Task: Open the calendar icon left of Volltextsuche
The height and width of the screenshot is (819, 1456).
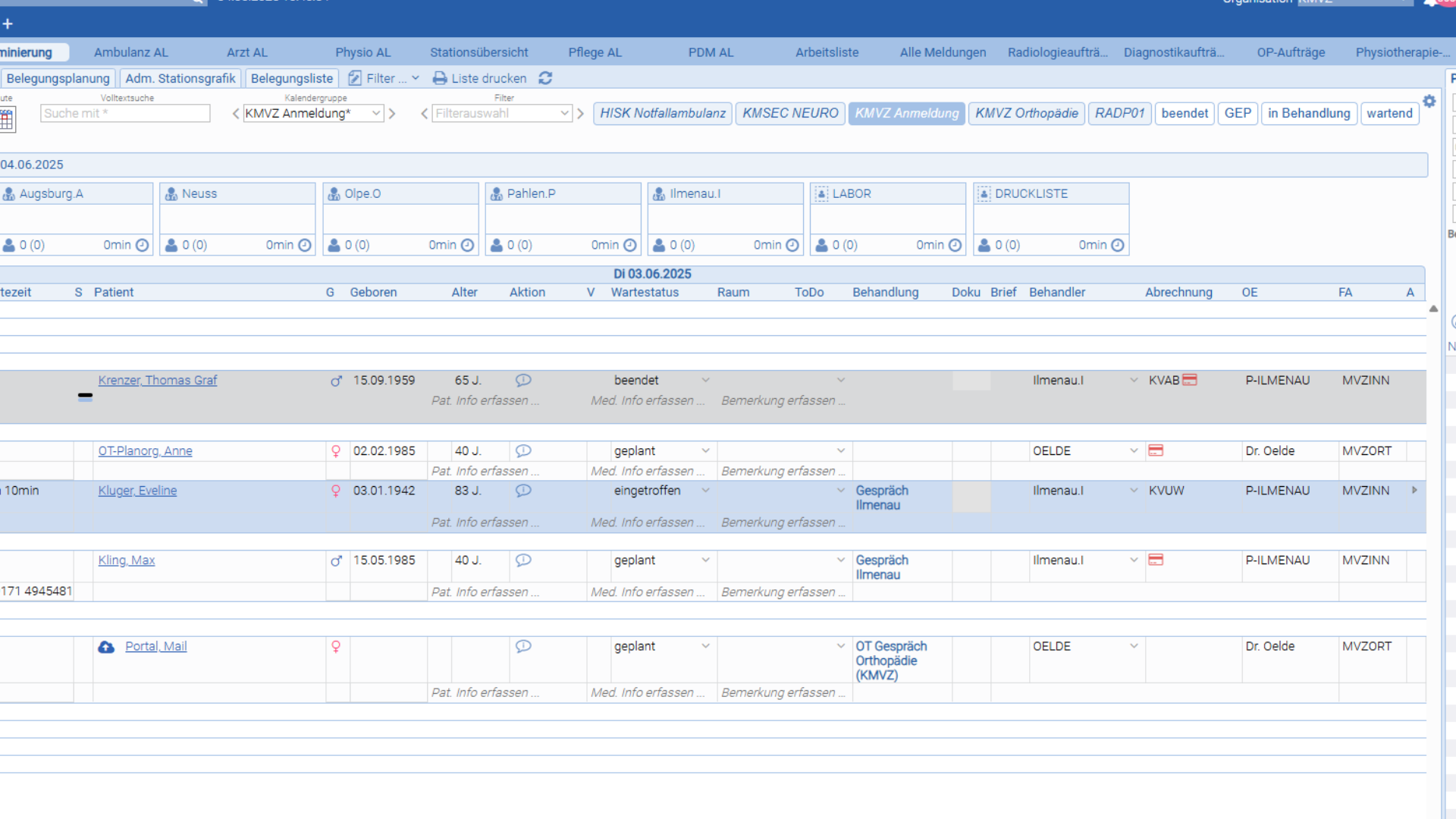Action: 7,118
